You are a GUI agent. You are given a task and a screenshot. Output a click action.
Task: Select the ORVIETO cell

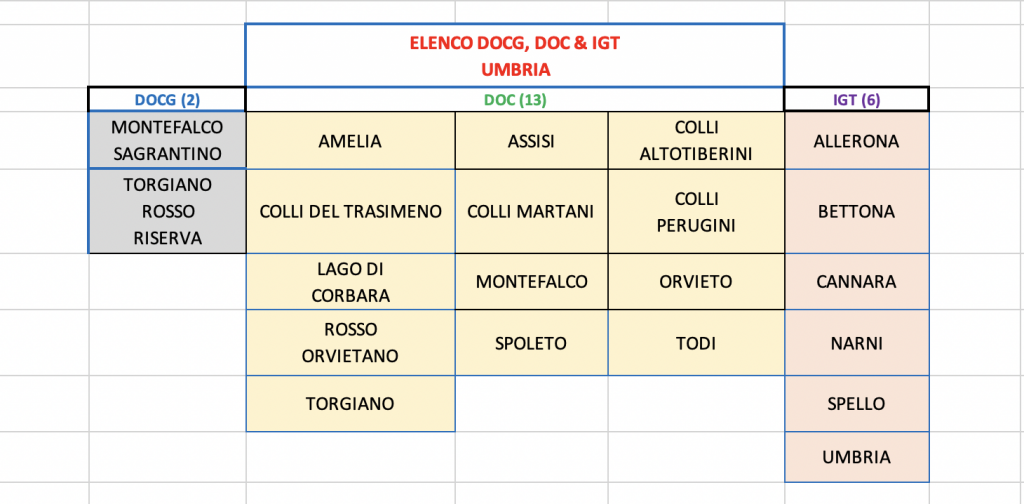click(x=696, y=281)
